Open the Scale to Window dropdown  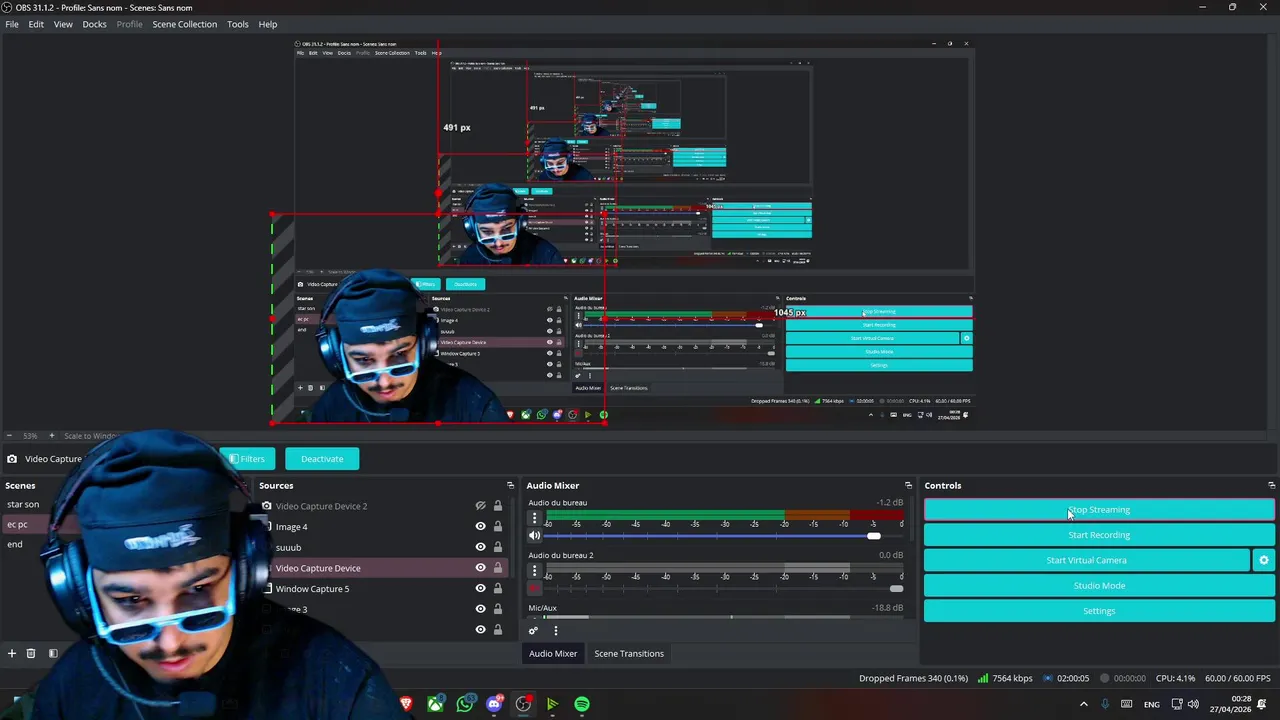[91, 436]
